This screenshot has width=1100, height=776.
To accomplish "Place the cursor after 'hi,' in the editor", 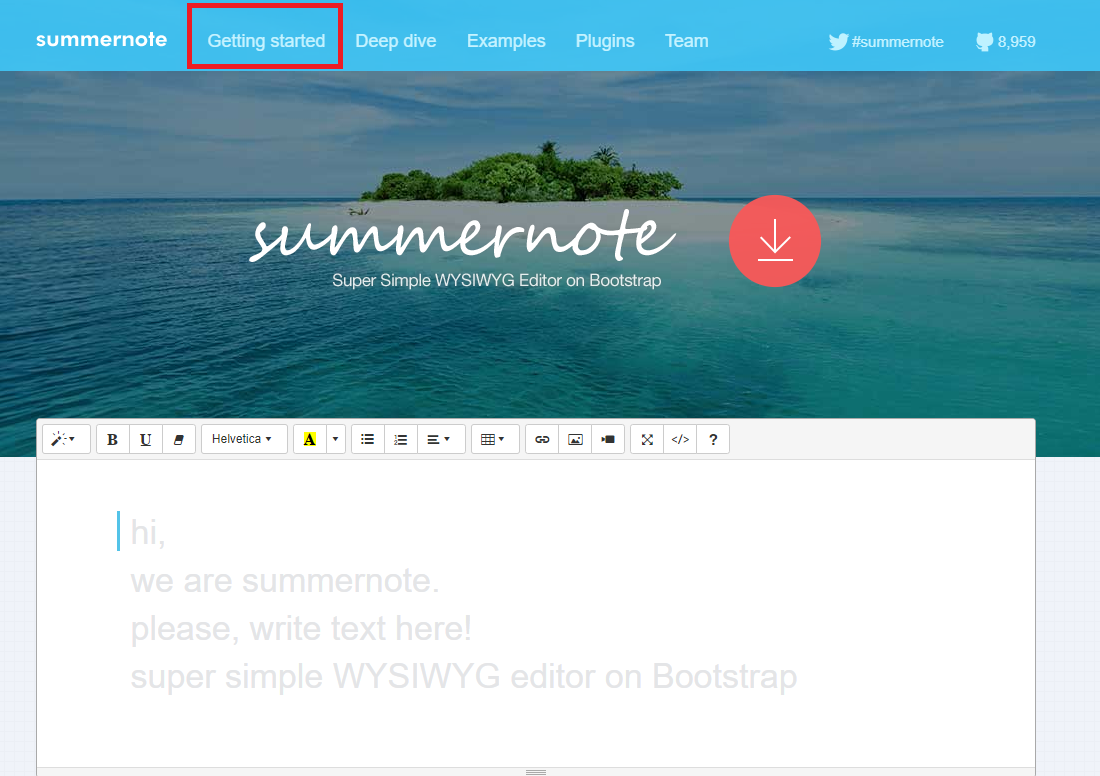I will [x=167, y=533].
